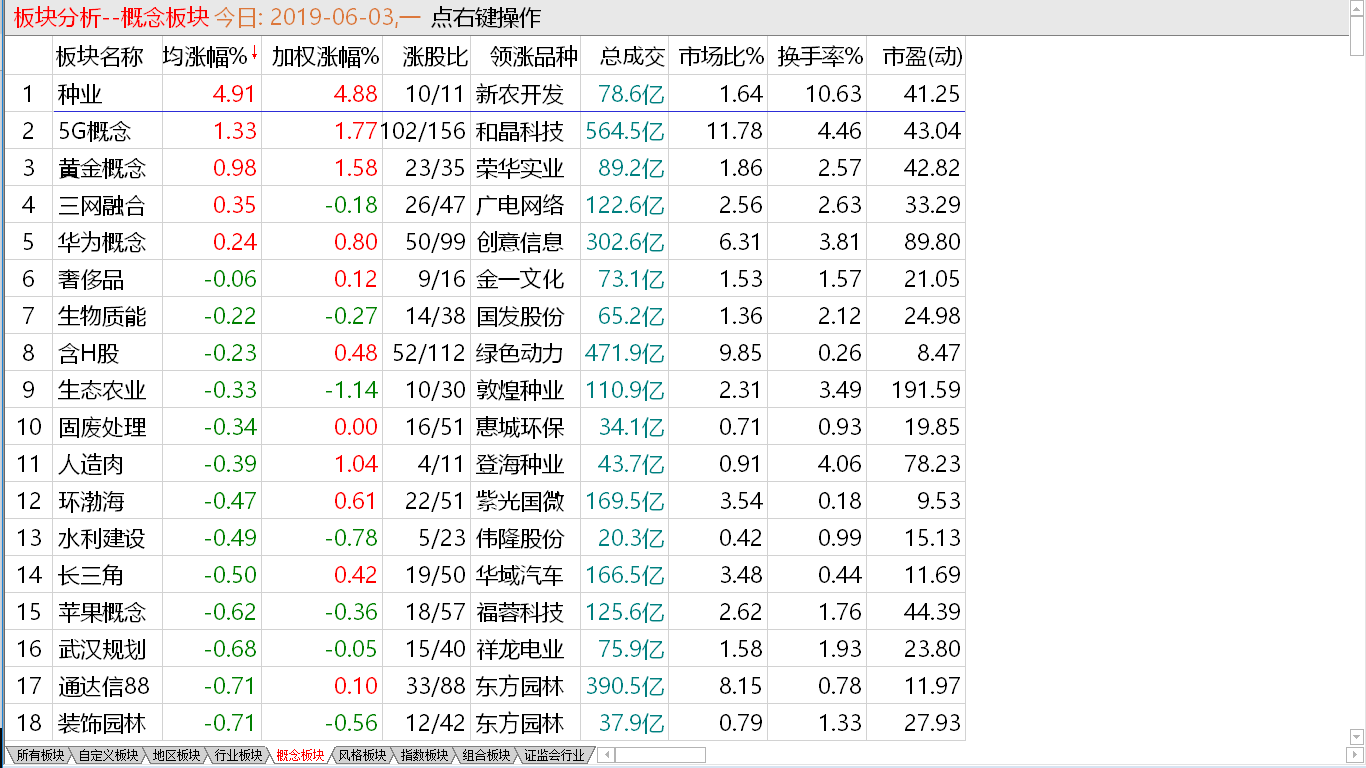Click leading stock 广电网络
1366x768 pixels.
520,205
